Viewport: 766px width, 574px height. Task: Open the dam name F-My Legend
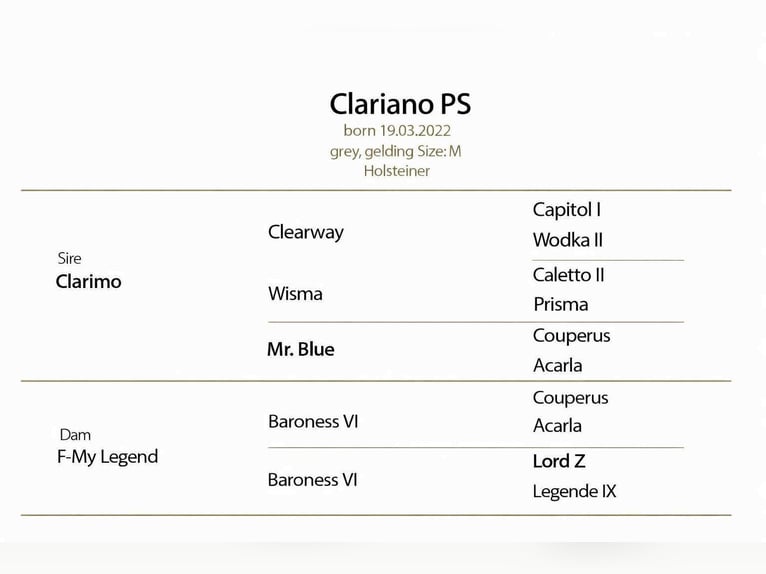click(x=108, y=457)
